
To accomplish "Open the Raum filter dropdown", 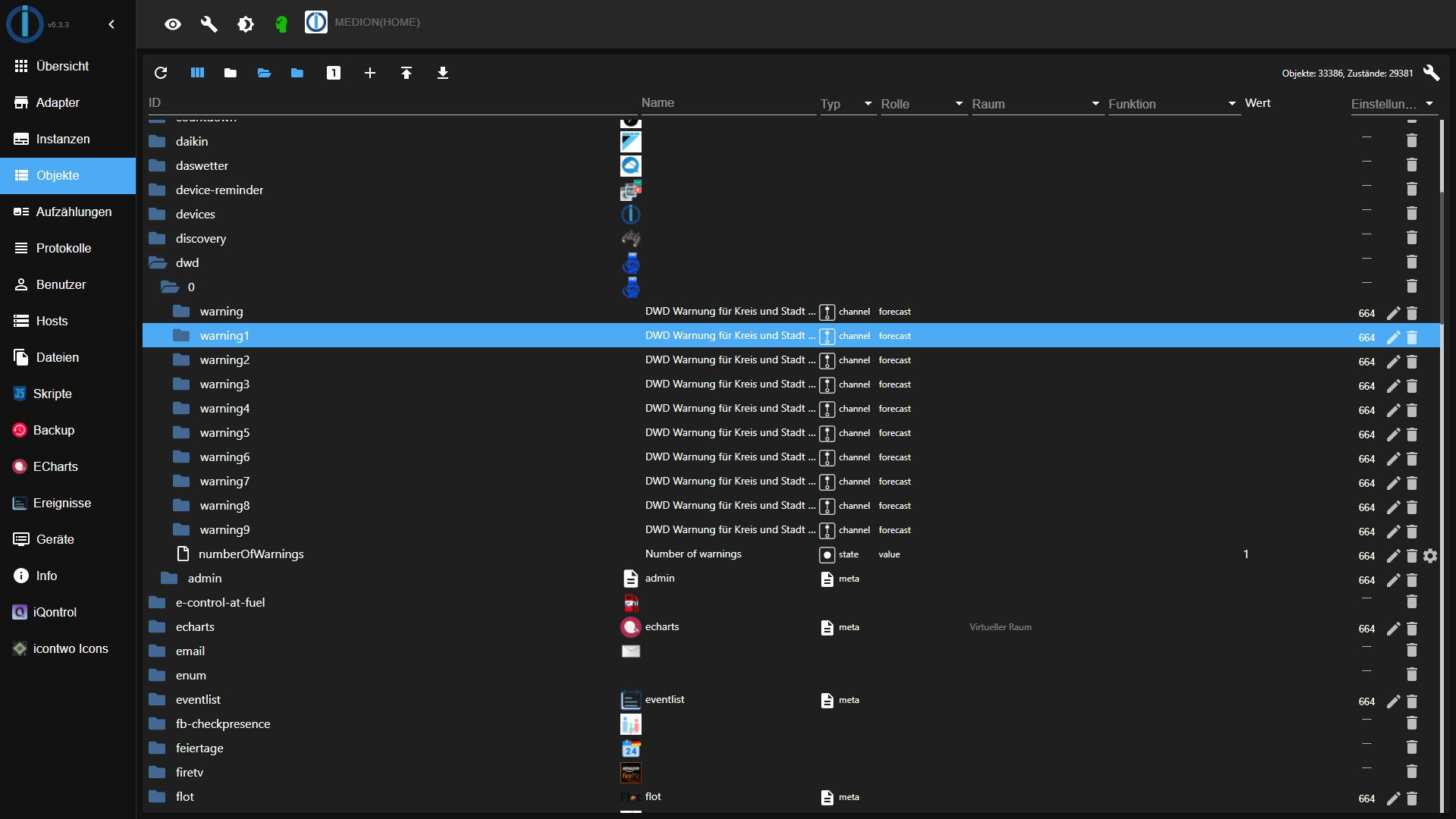I will [1037, 104].
